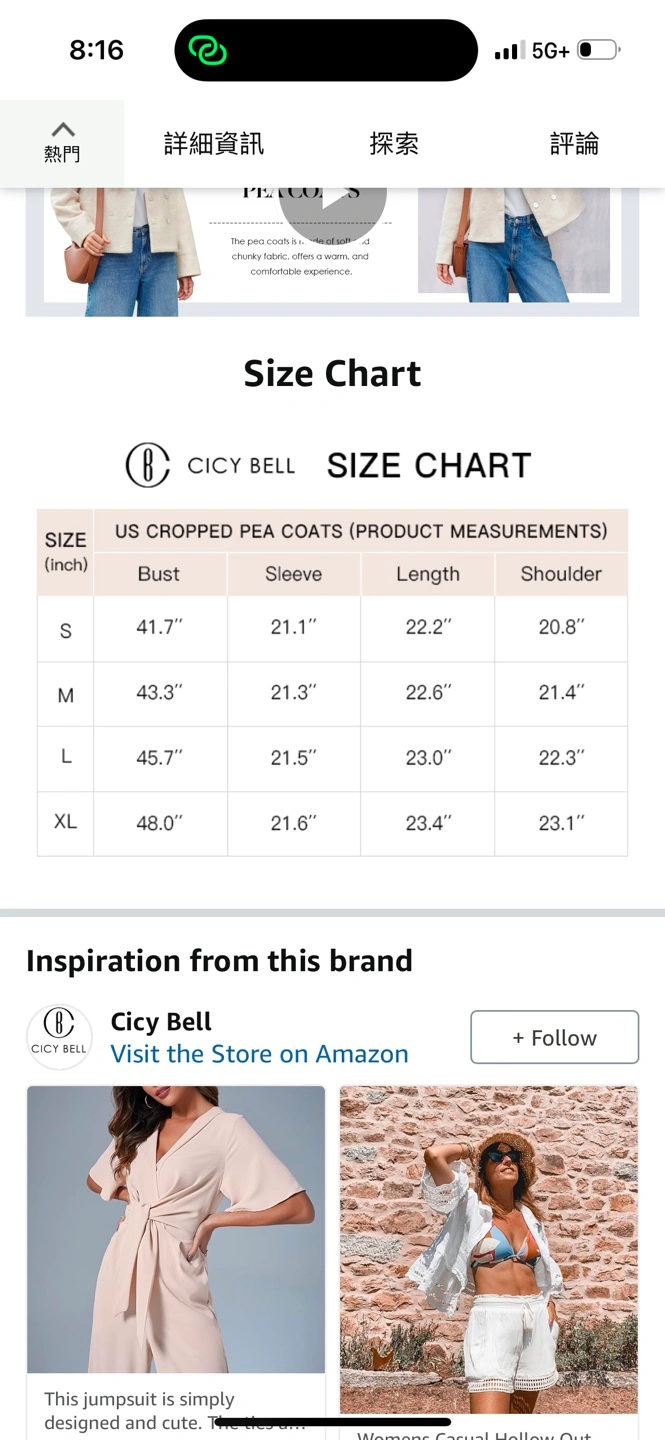Viewport: 665px width, 1440px height.
Task: Tap the 熱門 up-chevron tab
Action: (x=62, y=143)
